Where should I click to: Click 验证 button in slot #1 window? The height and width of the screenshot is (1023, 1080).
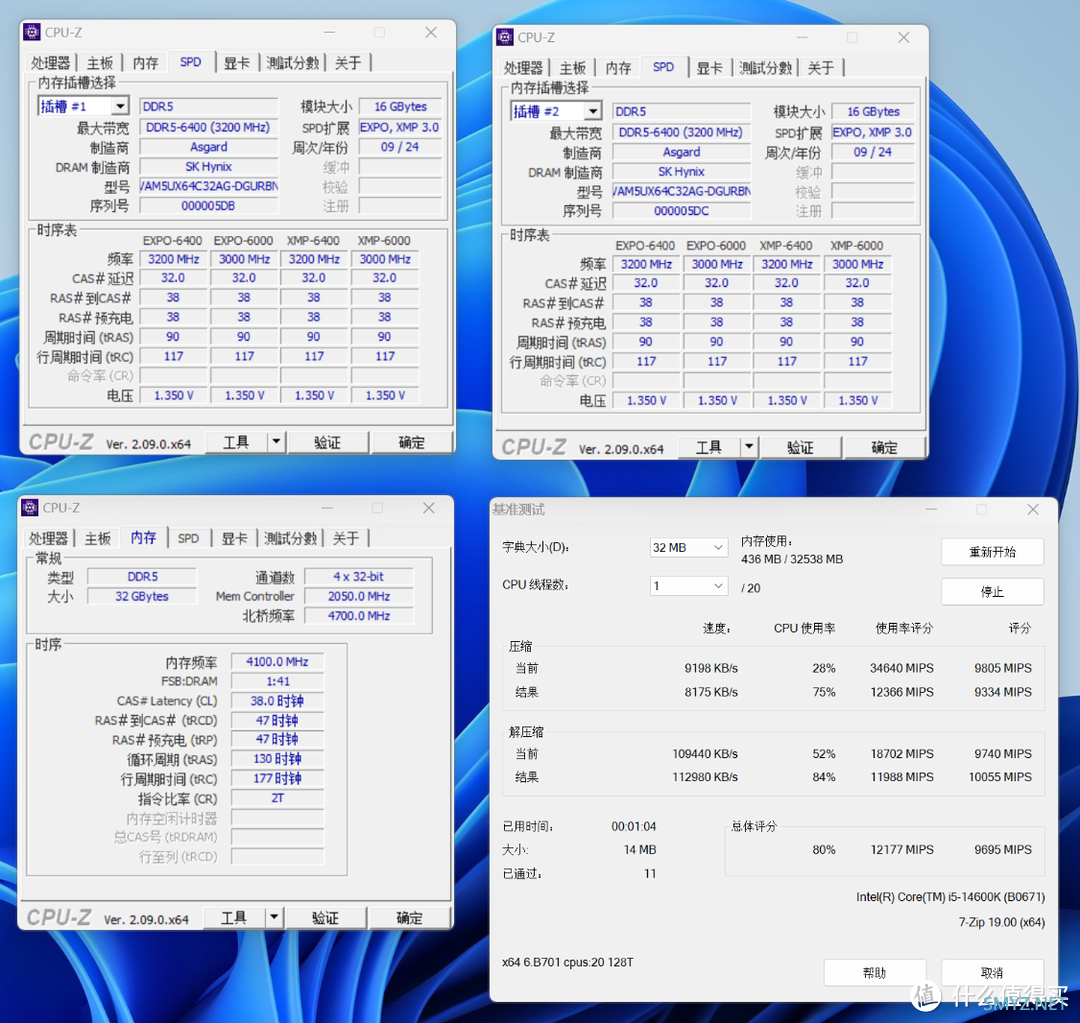pyautogui.click(x=328, y=442)
